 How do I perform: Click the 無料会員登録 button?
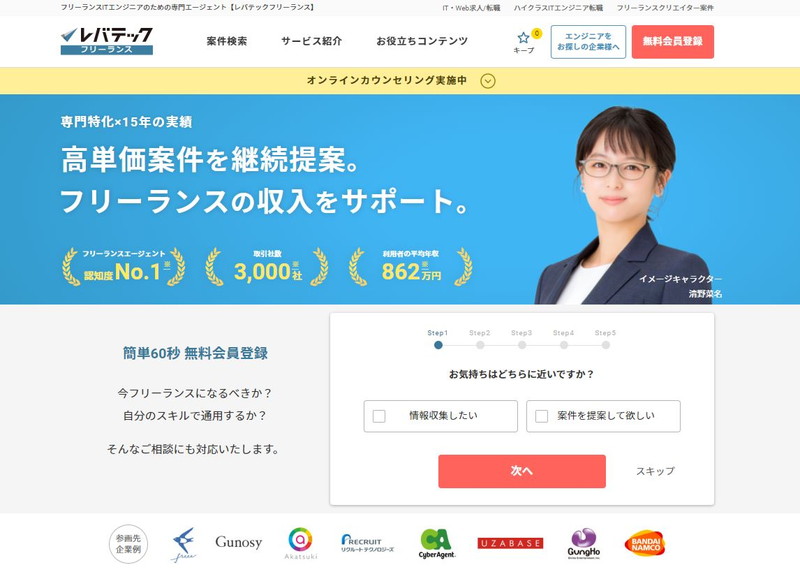pos(672,41)
